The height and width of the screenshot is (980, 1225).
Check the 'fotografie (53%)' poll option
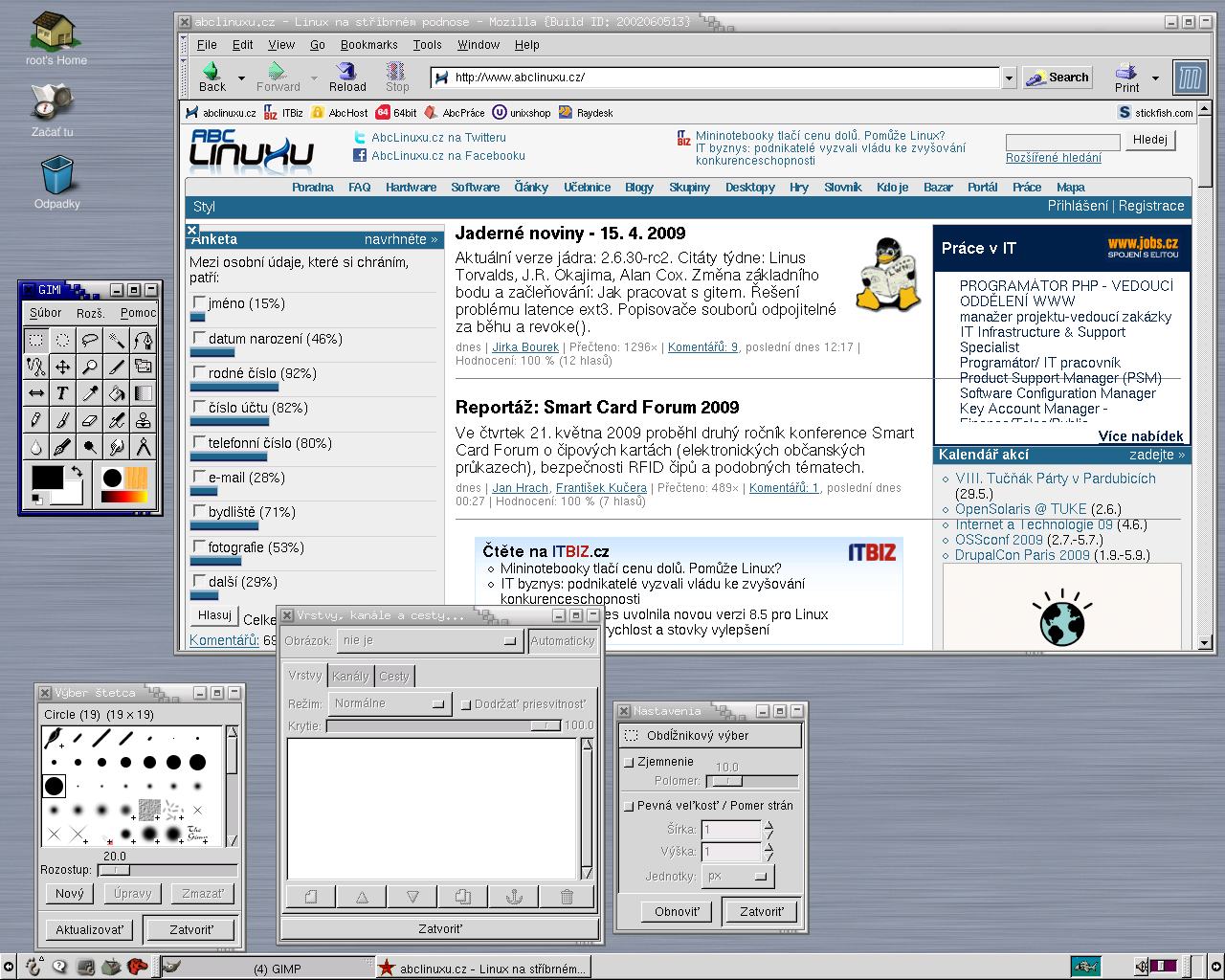(x=199, y=546)
